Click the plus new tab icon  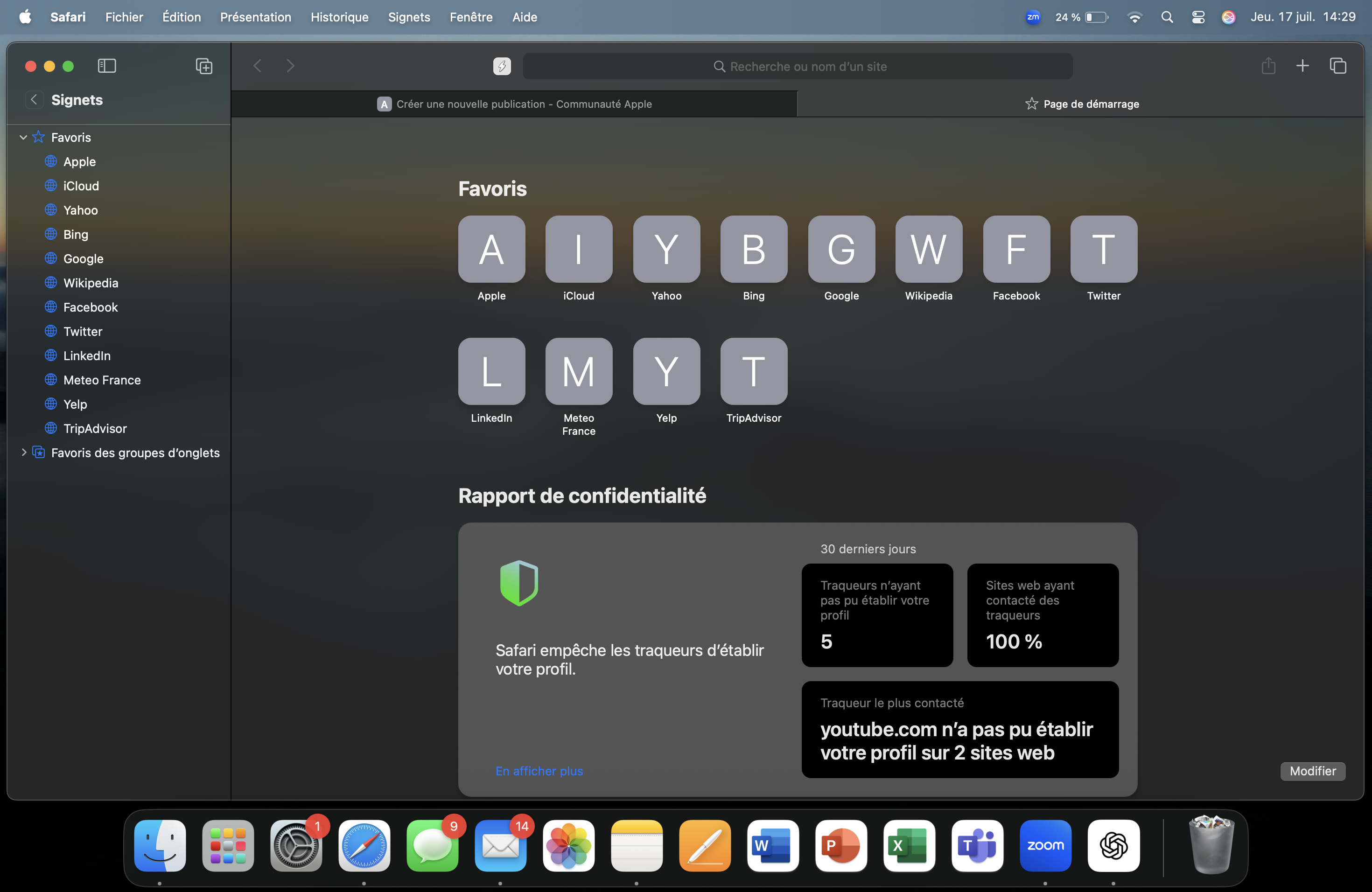1302,66
